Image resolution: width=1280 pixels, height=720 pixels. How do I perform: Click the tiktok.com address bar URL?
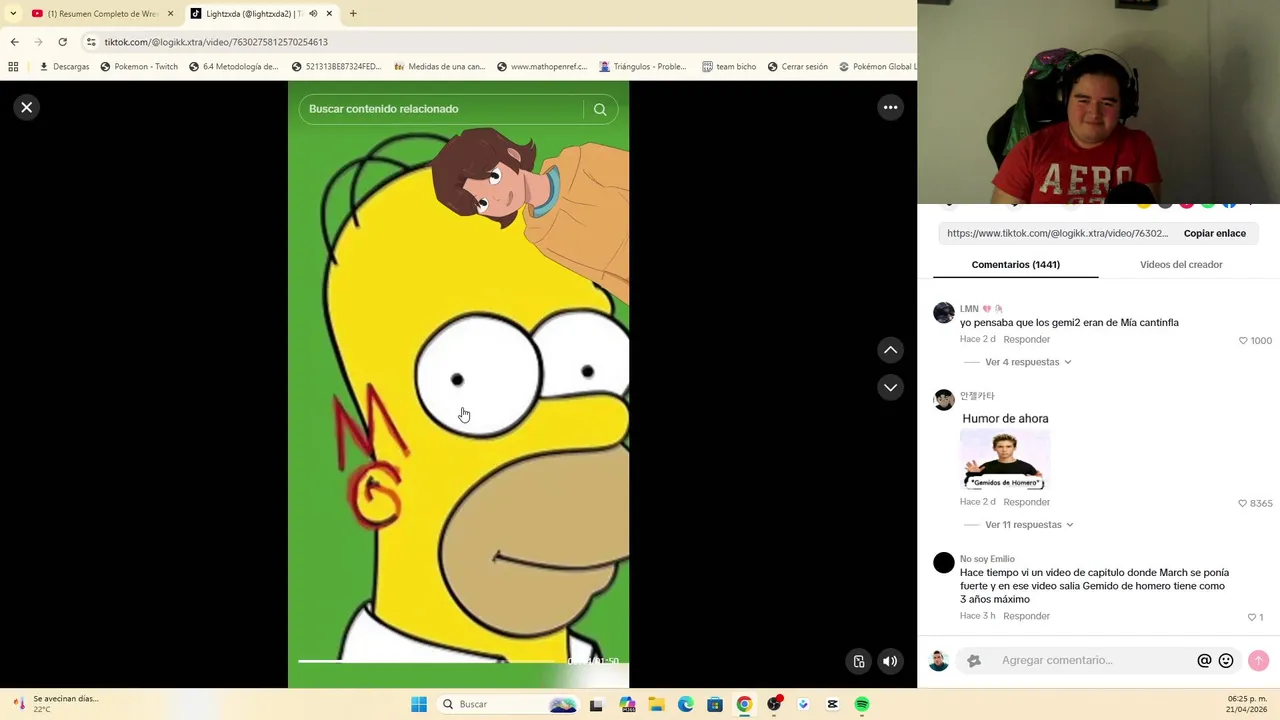coord(216,42)
